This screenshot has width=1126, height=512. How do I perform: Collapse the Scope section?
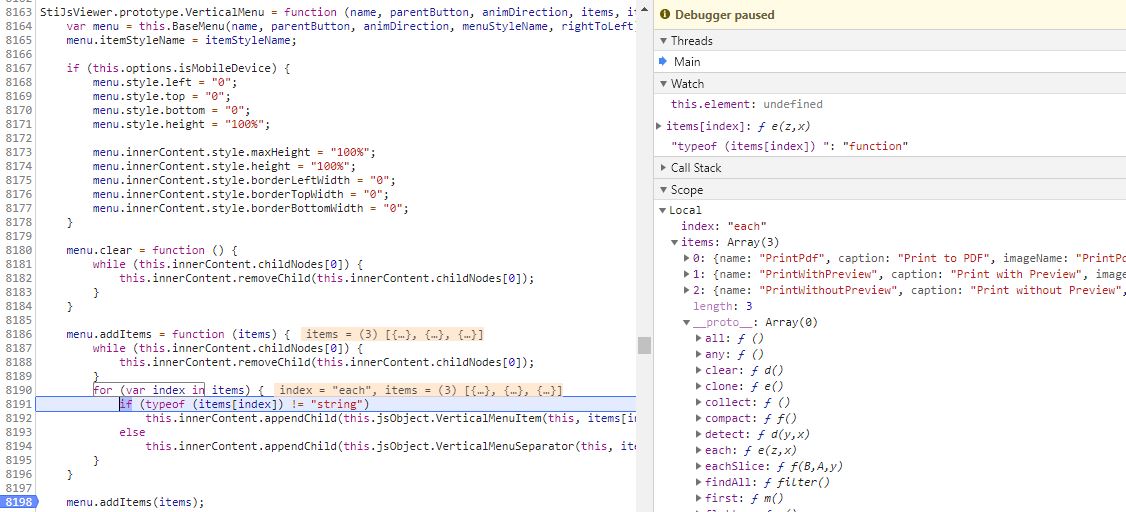[x=664, y=190]
